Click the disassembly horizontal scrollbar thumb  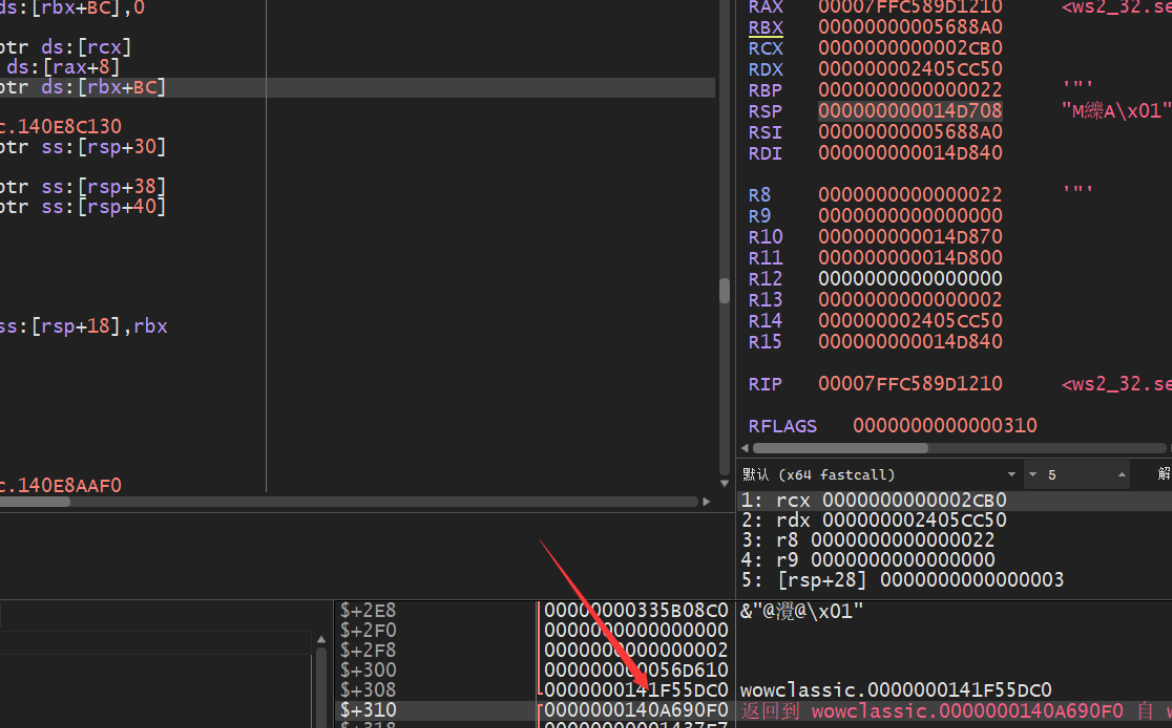point(35,502)
